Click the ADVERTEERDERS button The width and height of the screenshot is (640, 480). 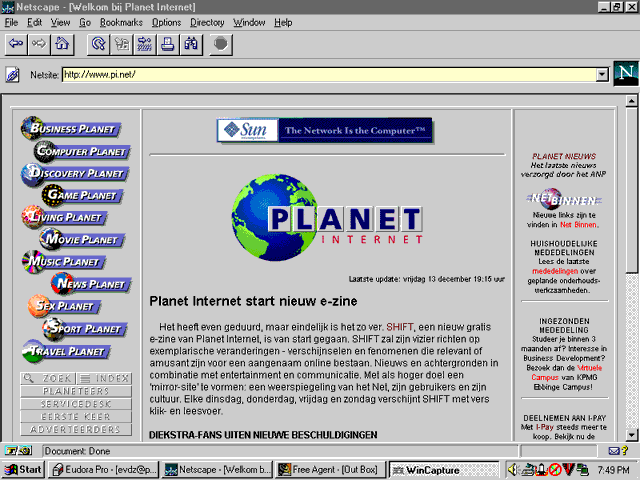pos(76,429)
